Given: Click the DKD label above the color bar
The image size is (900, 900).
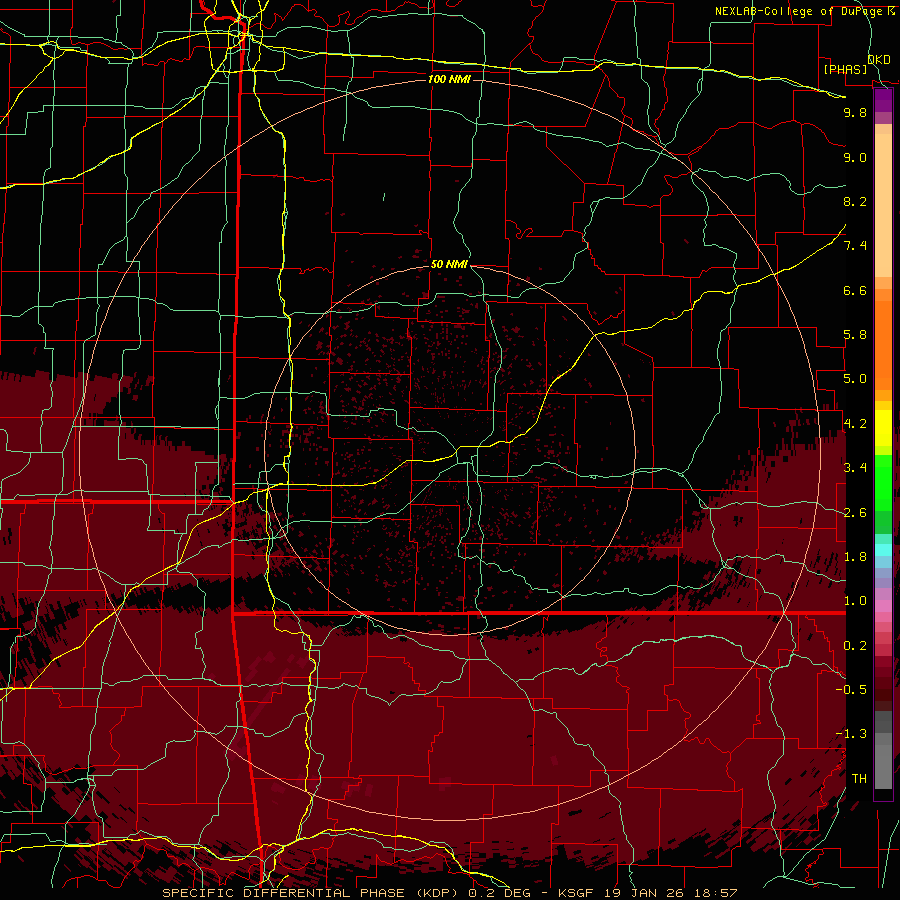Looking at the screenshot, I should coord(879,59).
